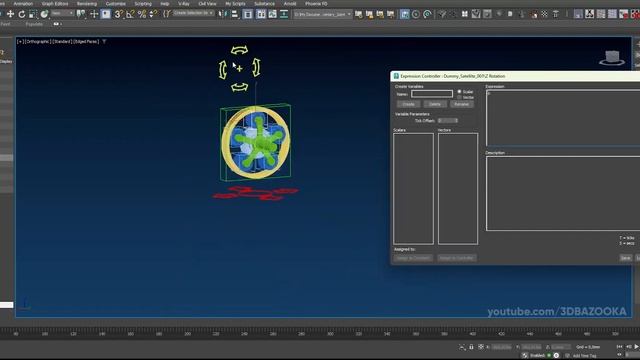Click the Delete variable button
Viewport: 640px width, 360px height.
435,104
